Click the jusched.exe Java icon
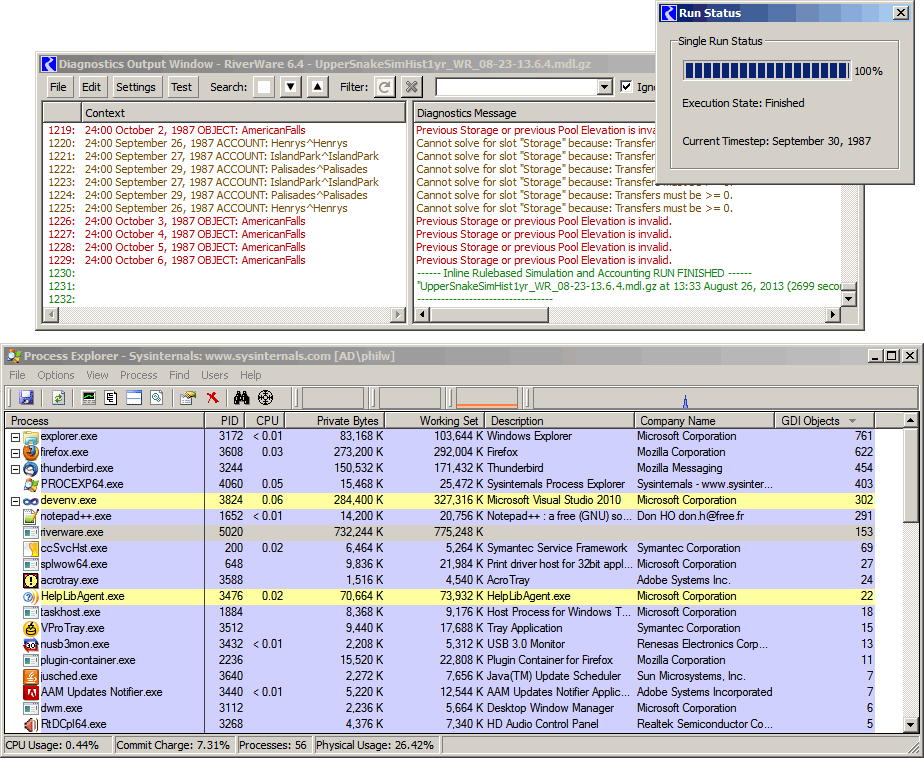The image size is (924, 758). [31, 676]
